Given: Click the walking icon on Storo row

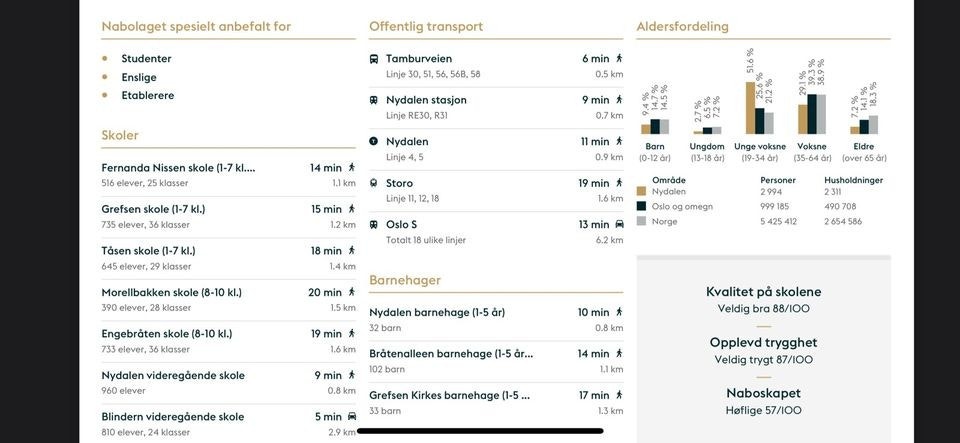Looking at the screenshot, I should pyautogui.click(x=619, y=184).
